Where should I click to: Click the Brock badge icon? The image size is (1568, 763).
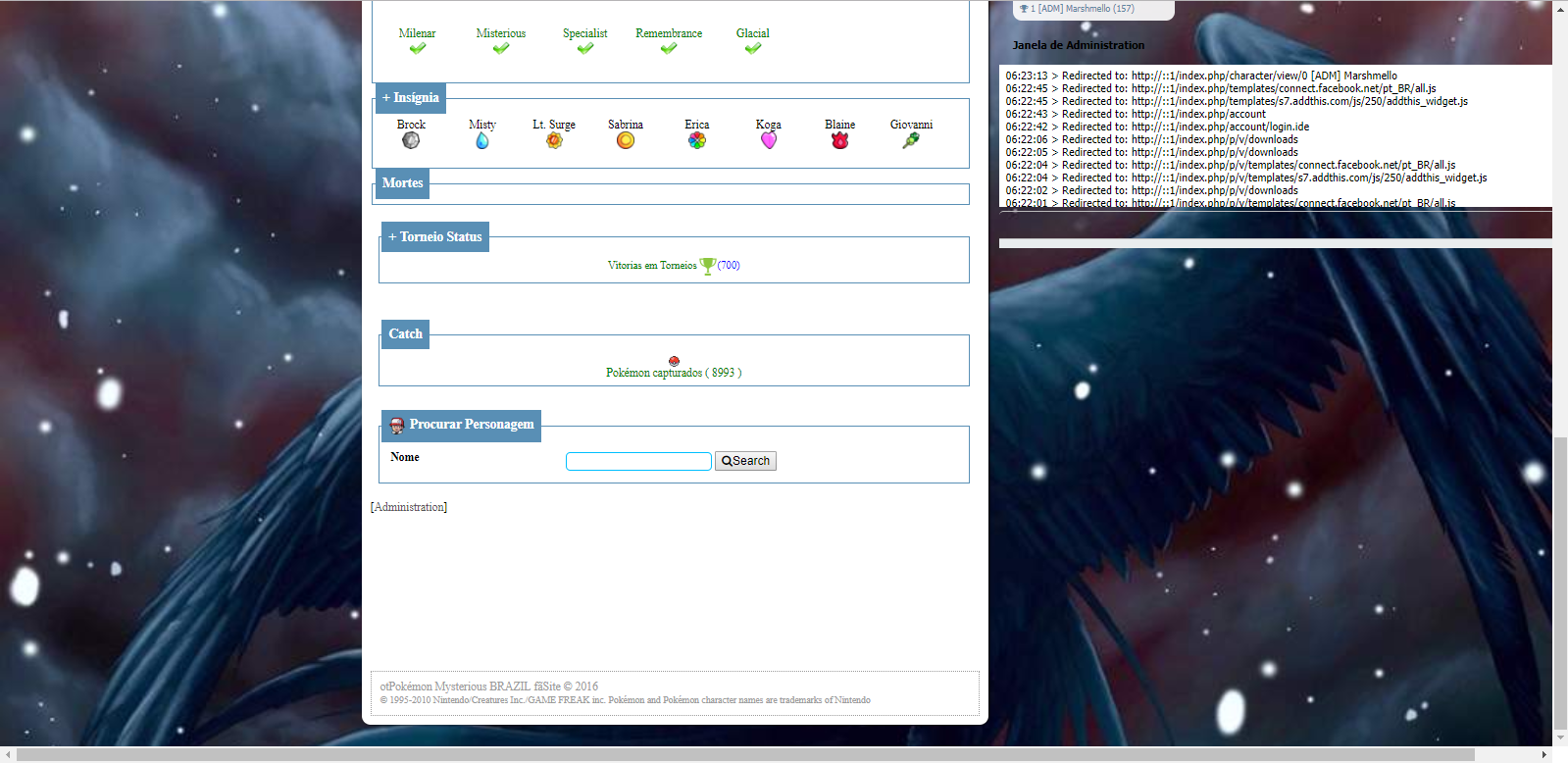pyautogui.click(x=411, y=140)
